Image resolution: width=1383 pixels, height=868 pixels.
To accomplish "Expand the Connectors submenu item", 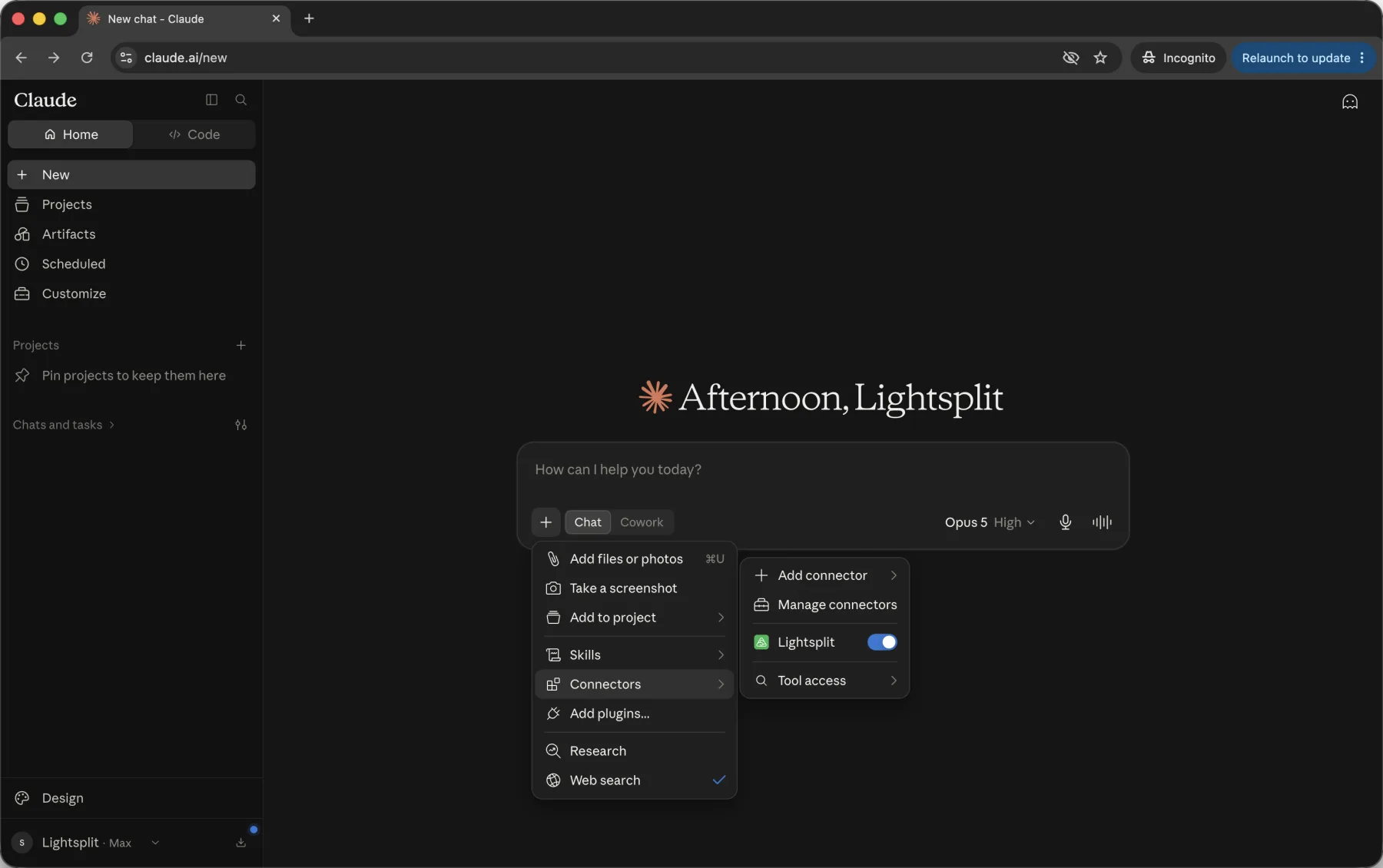I will tap(634, 684).
